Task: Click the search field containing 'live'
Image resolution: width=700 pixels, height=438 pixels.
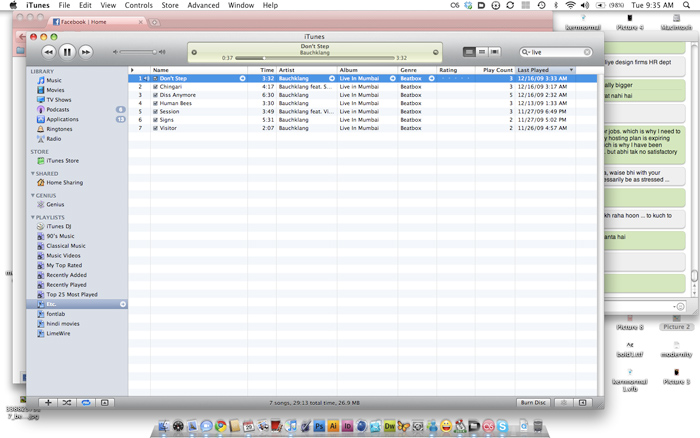Action: (556, 52)
